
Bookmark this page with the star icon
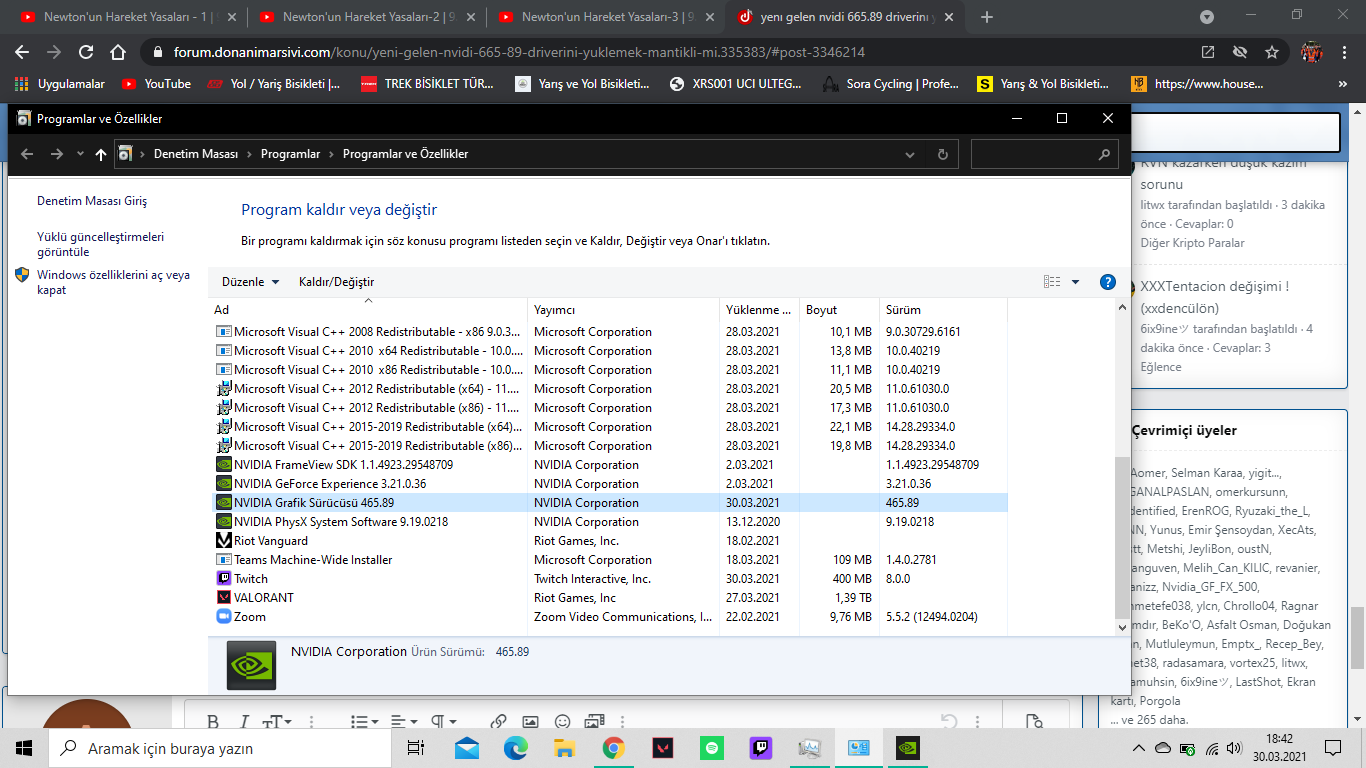click(1272, 52)
